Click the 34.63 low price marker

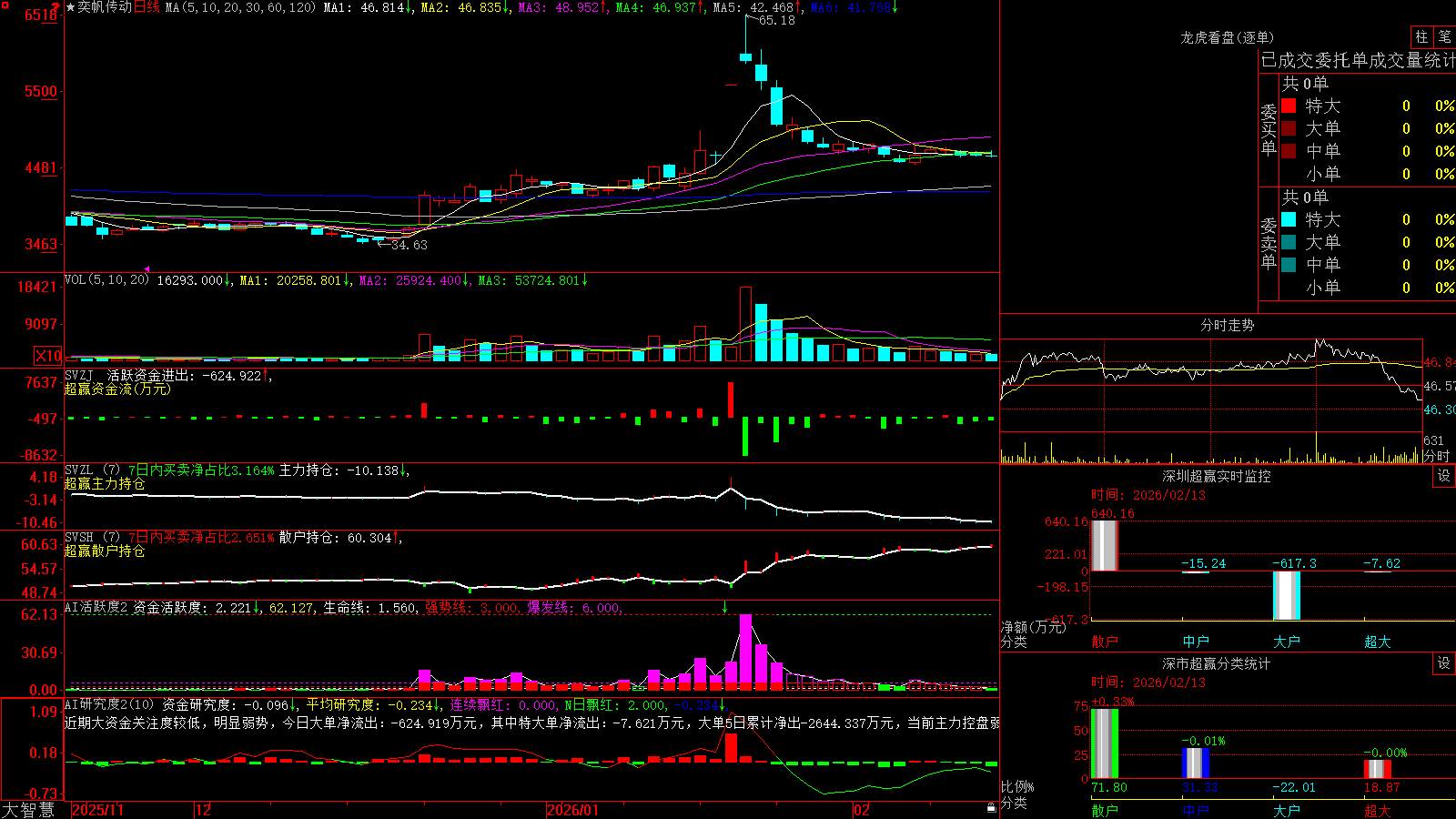click(409, 245)
